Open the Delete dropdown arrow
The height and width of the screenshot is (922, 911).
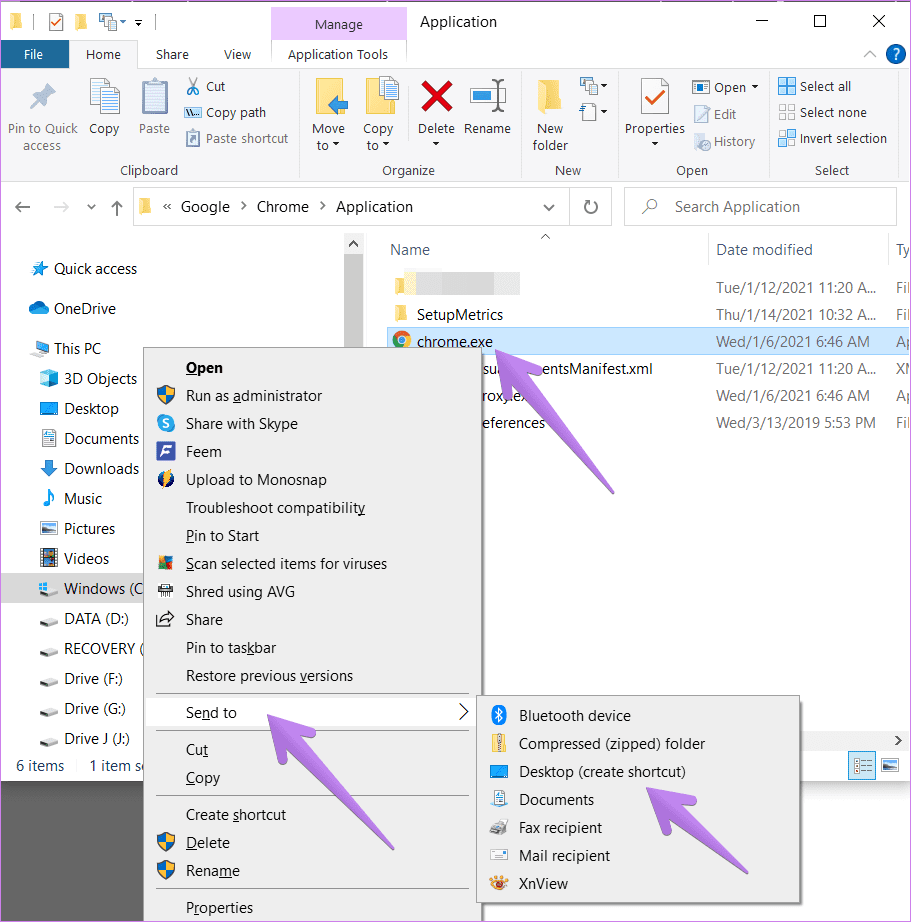[436, 144]
